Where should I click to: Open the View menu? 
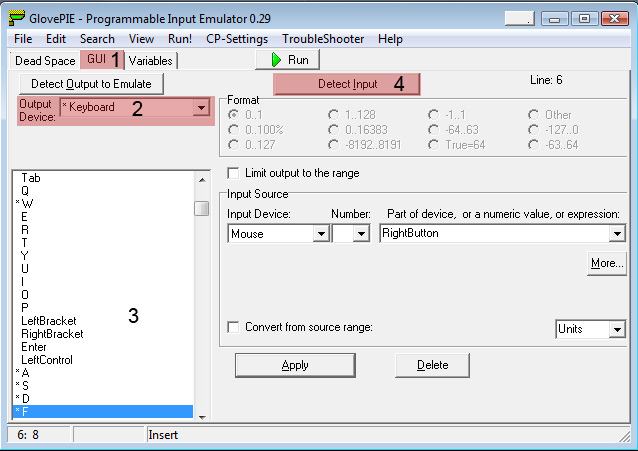pos(141,39)
